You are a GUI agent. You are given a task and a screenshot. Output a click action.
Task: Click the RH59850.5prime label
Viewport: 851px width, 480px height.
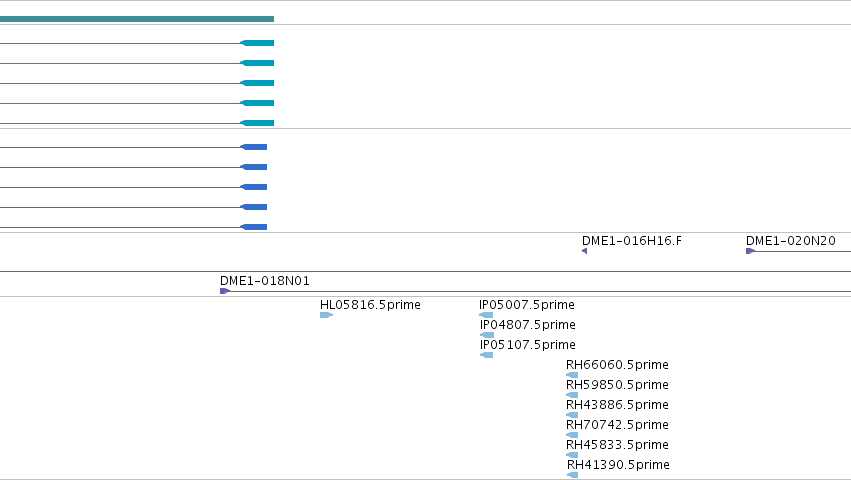coord(617,385)
